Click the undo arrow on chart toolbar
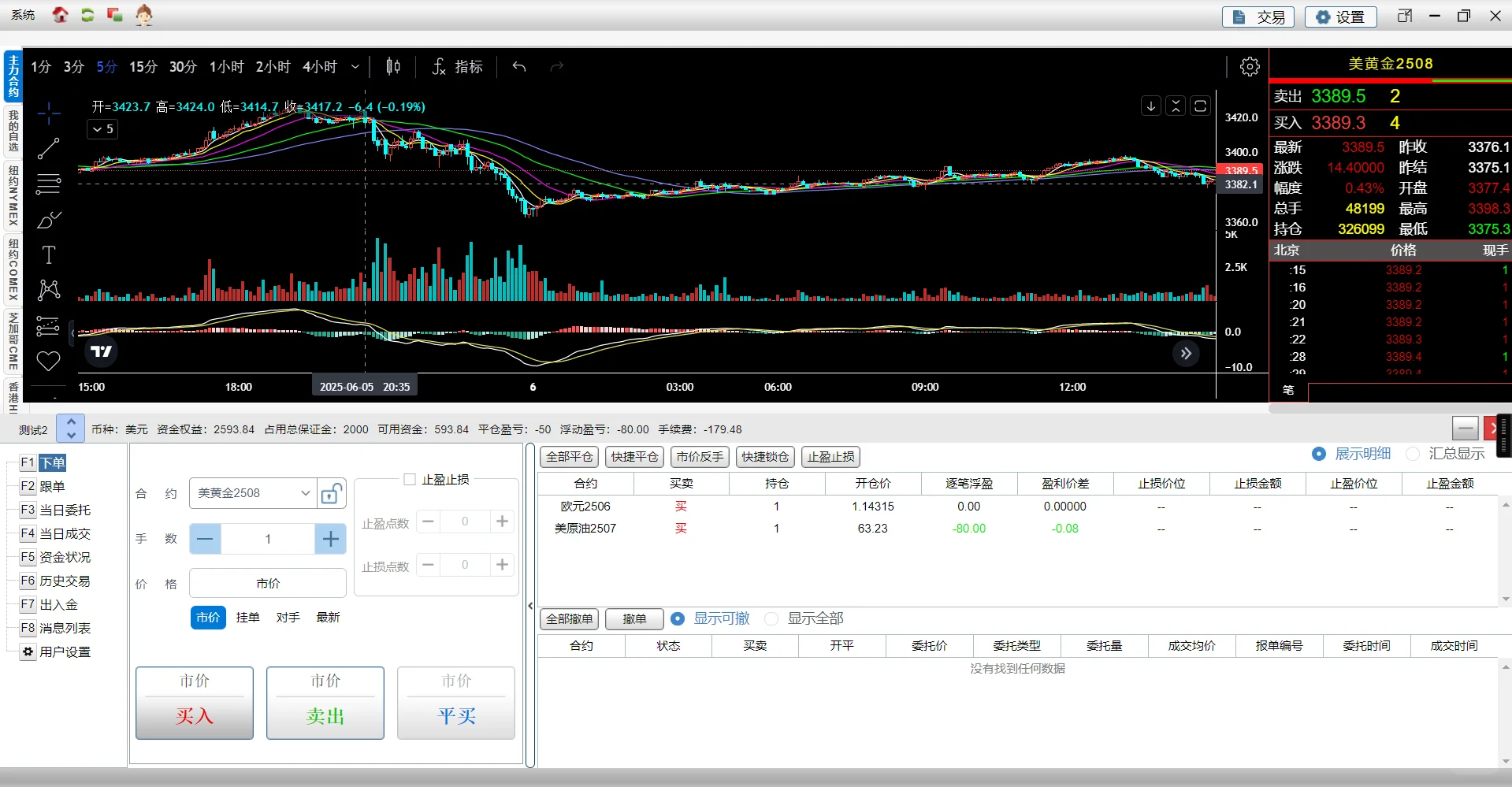1512x787 pixels. click(519, 67)
